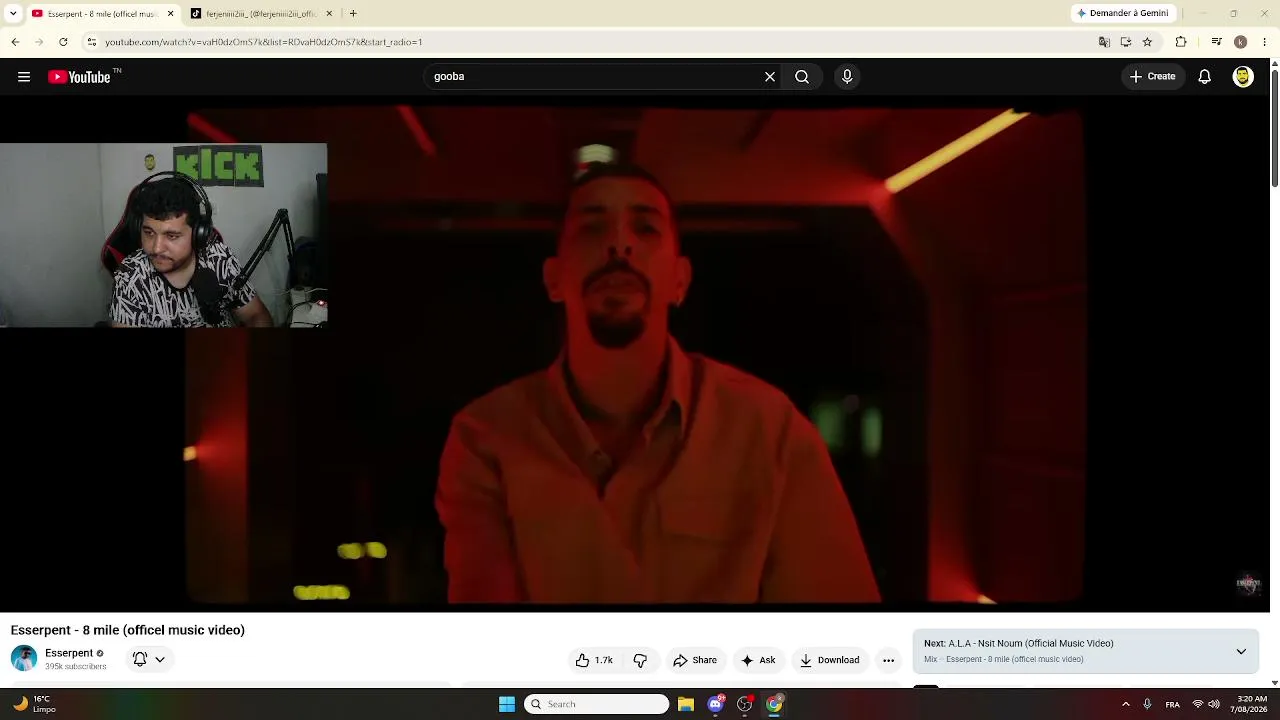The height and width of the screenshot is (720, 1280).
Task: Open Chrome three-dot menu
Action: point(1265,42)
